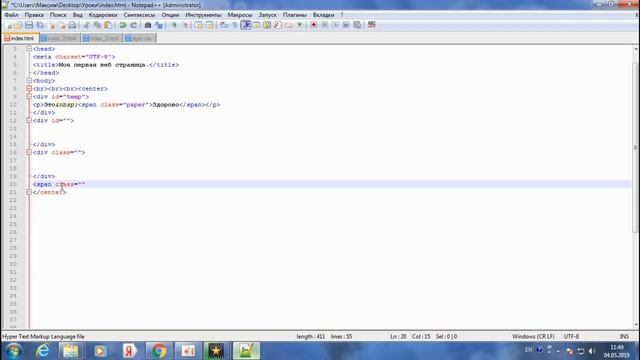Screen dimensions: 640x360
Task: Toggle show all characters
Action: [235, 25]
